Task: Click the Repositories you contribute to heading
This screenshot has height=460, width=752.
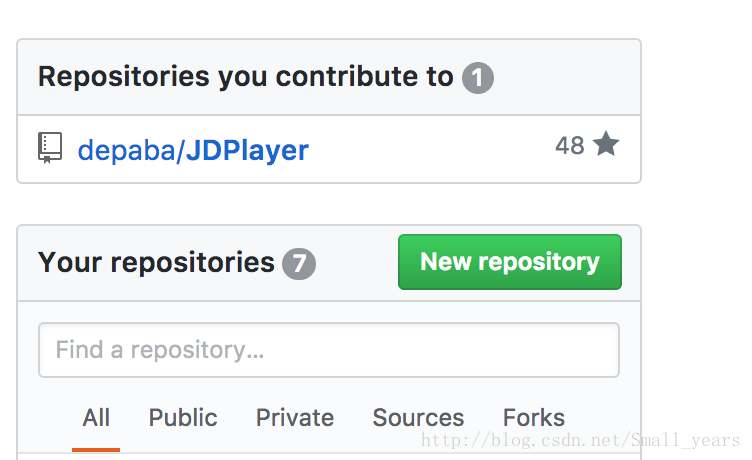Action: pyautogui.click(x=246, y=77)
